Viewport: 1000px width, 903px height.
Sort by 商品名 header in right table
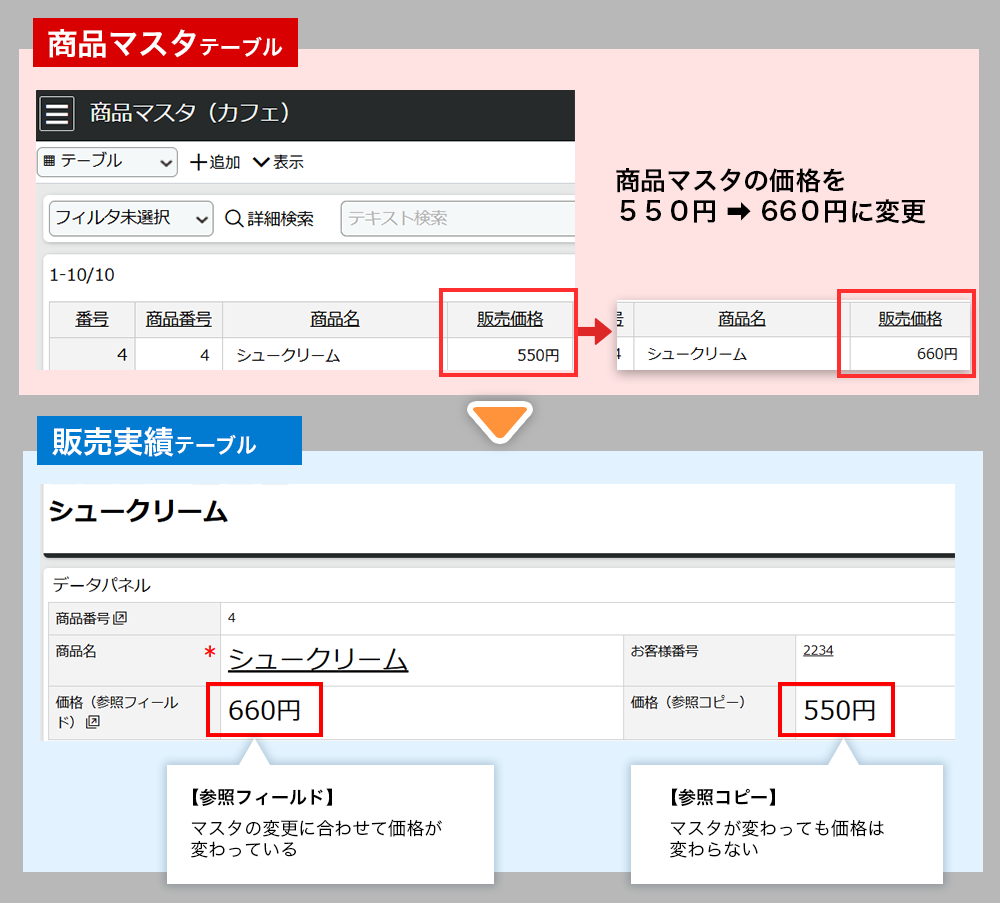[742, 319]
